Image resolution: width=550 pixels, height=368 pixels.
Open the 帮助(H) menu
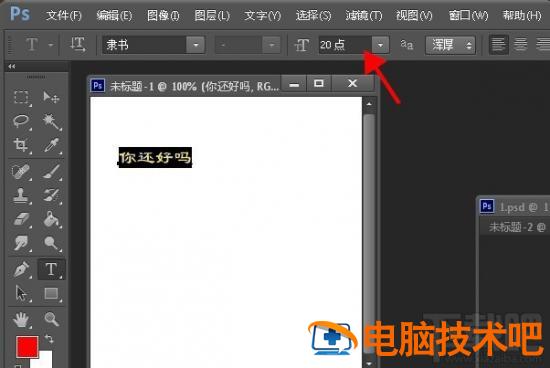(x=522, y=16)
